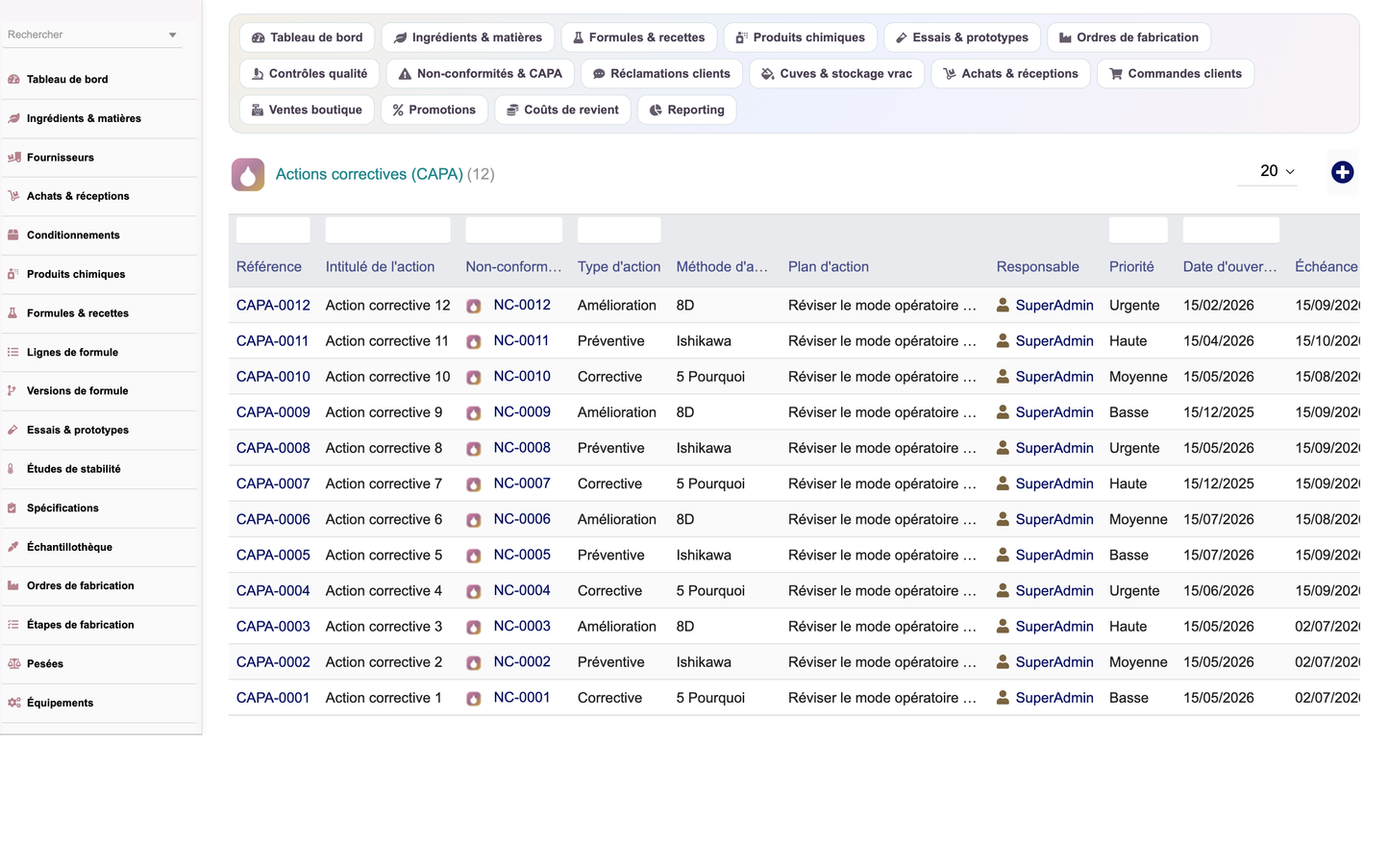Open the CAPA-0012 reference link
Image resolution: width=1389 pixels, height=868 pixels.
pyautogui.click(x=273, y=306)
